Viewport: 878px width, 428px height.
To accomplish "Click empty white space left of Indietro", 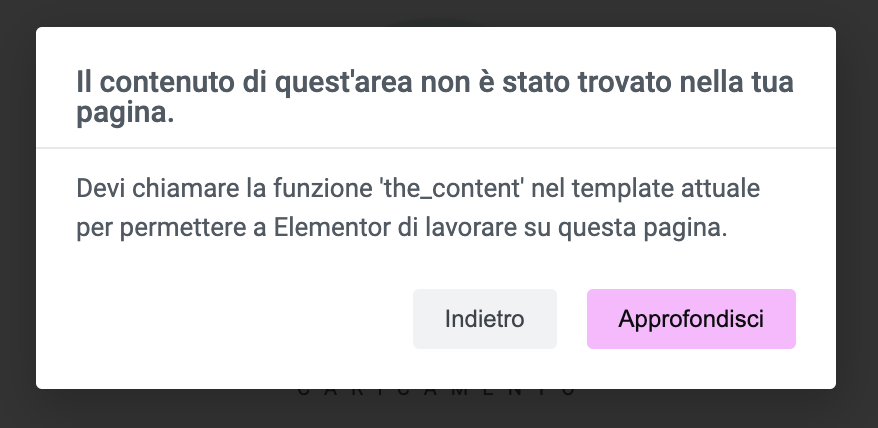I will [x=224, y=319].
